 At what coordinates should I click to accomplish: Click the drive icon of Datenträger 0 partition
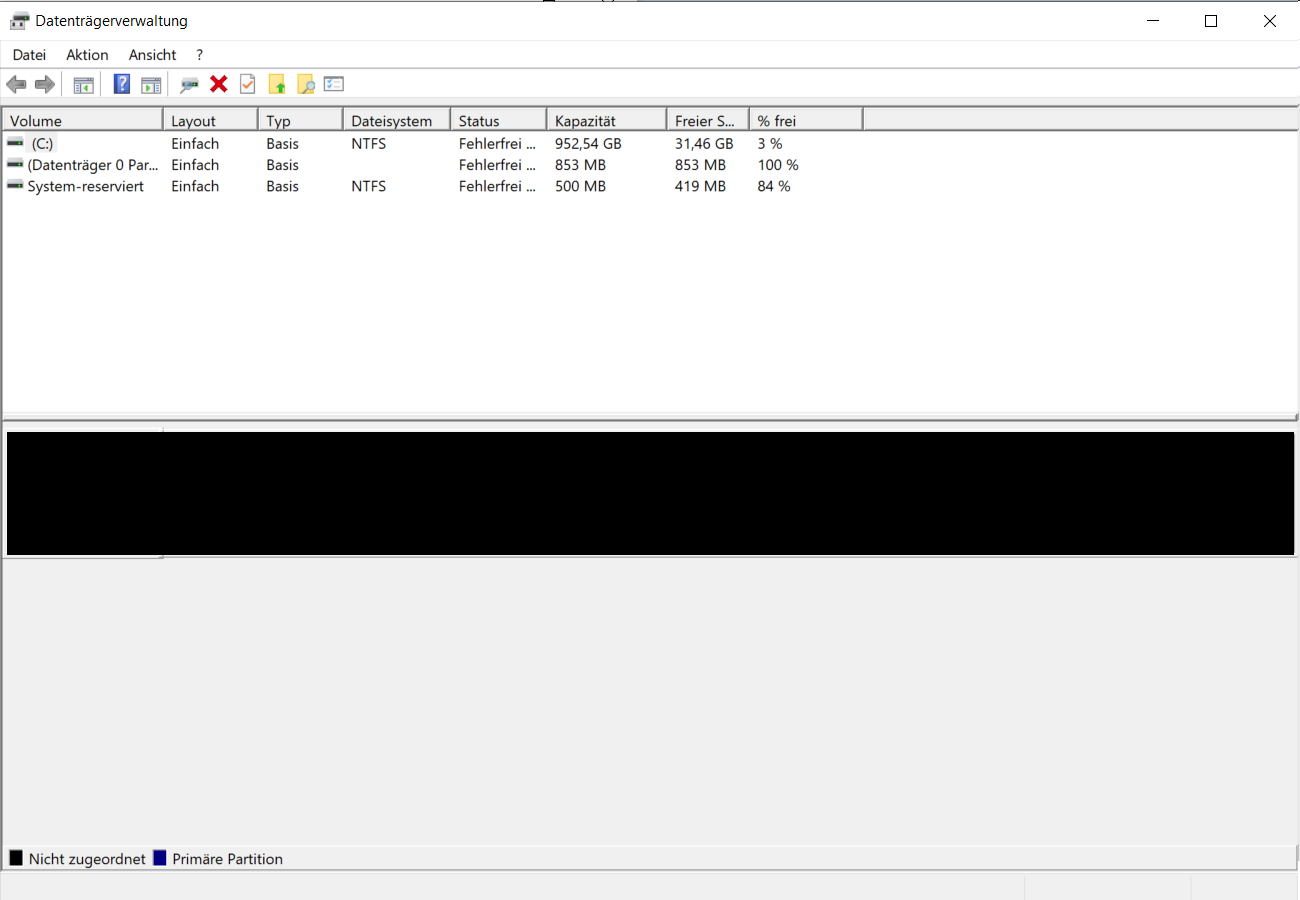[x=15, y=164]
